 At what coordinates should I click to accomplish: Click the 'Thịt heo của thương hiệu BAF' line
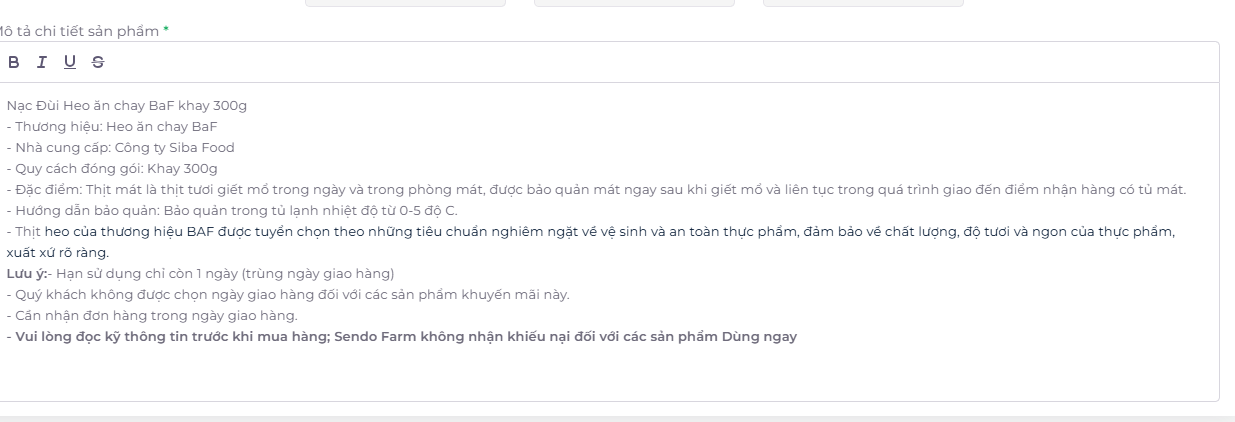click(x=590, y=231)
